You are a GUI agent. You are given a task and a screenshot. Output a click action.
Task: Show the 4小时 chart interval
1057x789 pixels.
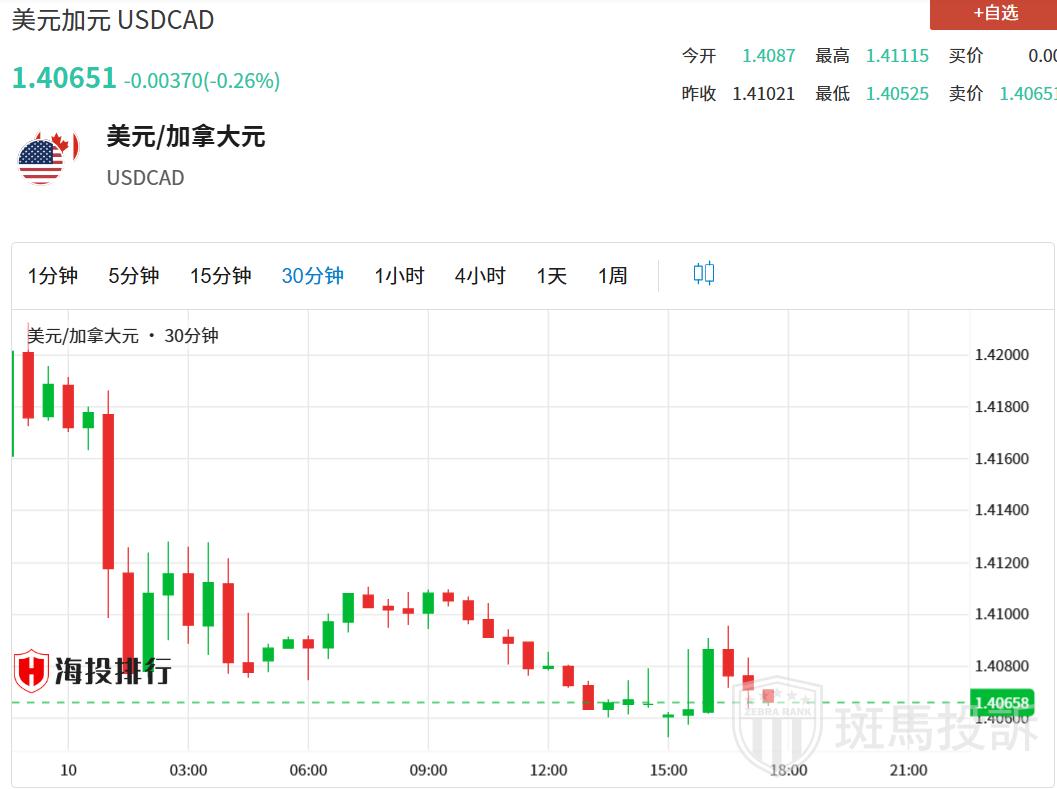(480, 276)
